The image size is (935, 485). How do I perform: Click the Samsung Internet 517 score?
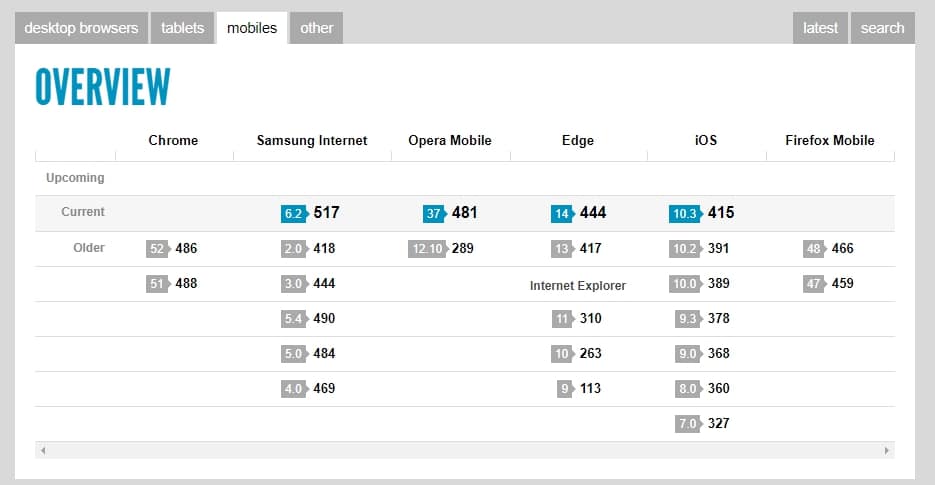(x=327, y=213)
